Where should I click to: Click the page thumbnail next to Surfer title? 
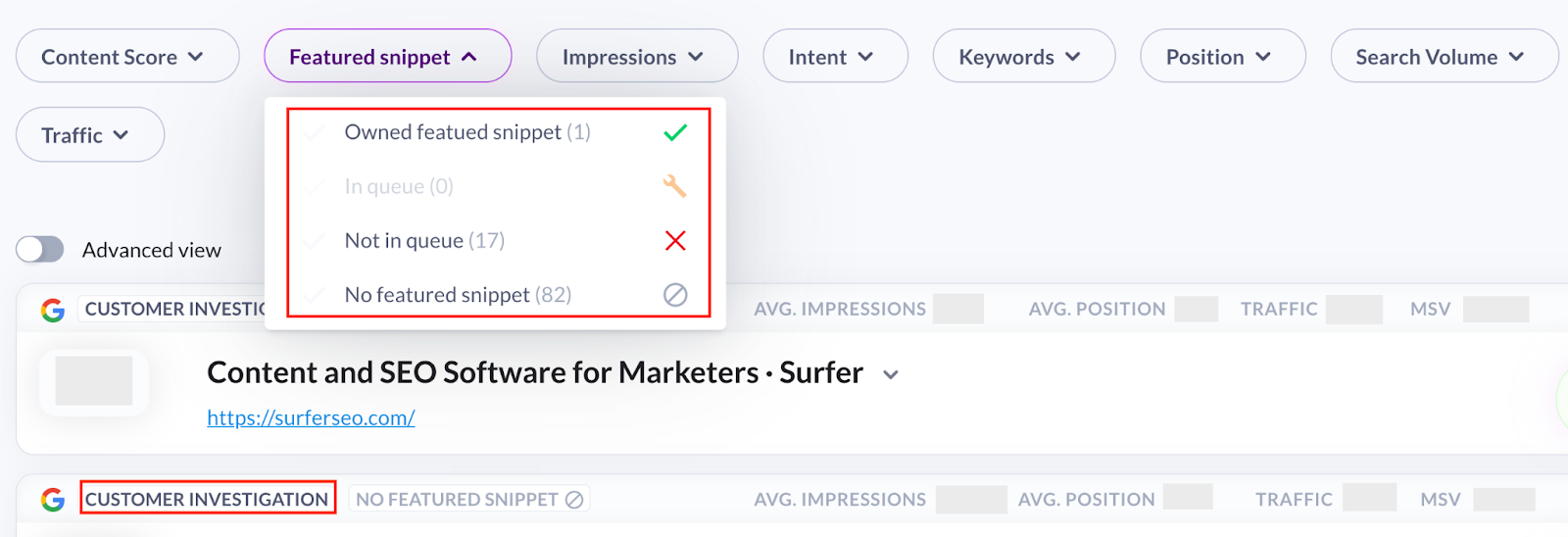pos(94,381)
